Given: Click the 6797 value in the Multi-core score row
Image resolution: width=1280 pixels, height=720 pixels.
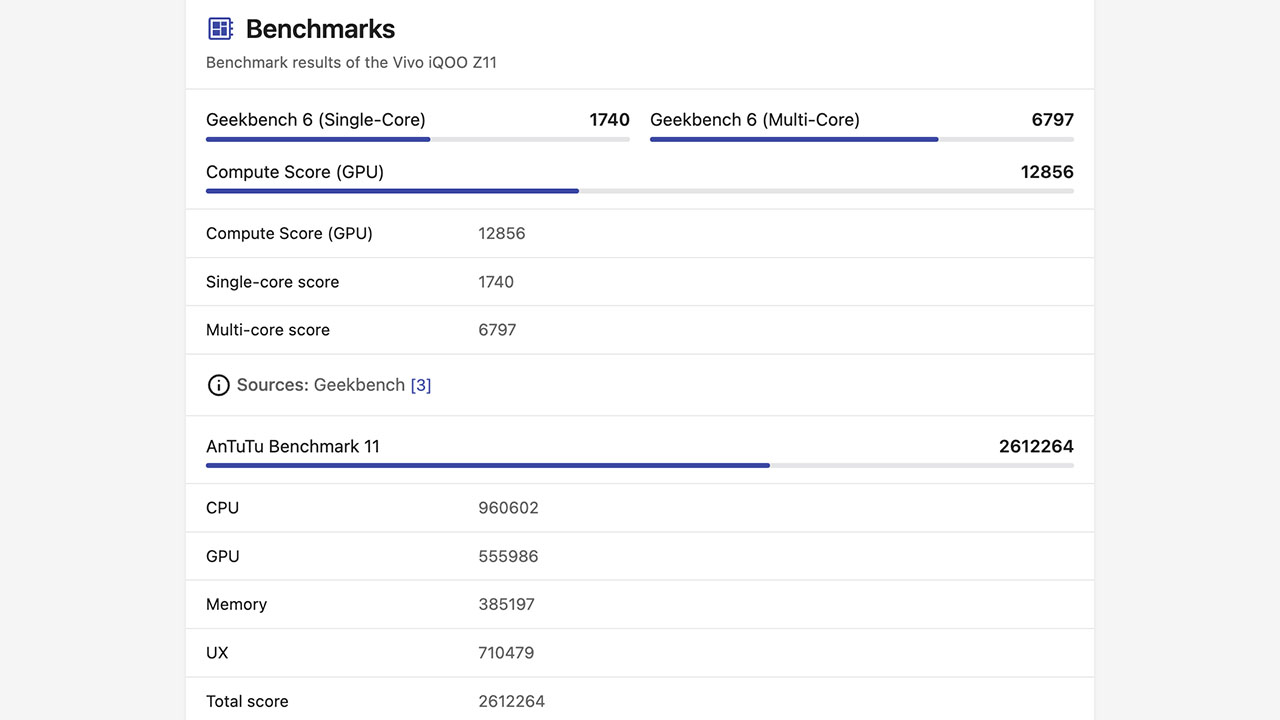Looking at the screenshot, I should pos(497,330).
